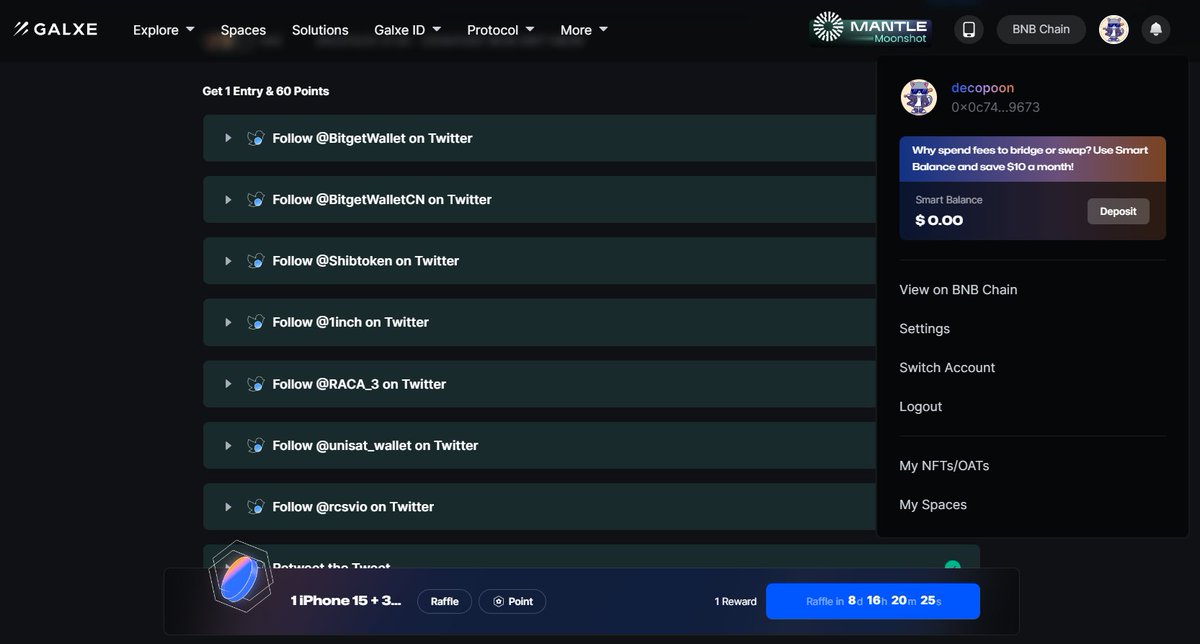Click the Raffle countdown button
Screen dimensions: 1200x644
pyautogui.click(x=873, y=602)
